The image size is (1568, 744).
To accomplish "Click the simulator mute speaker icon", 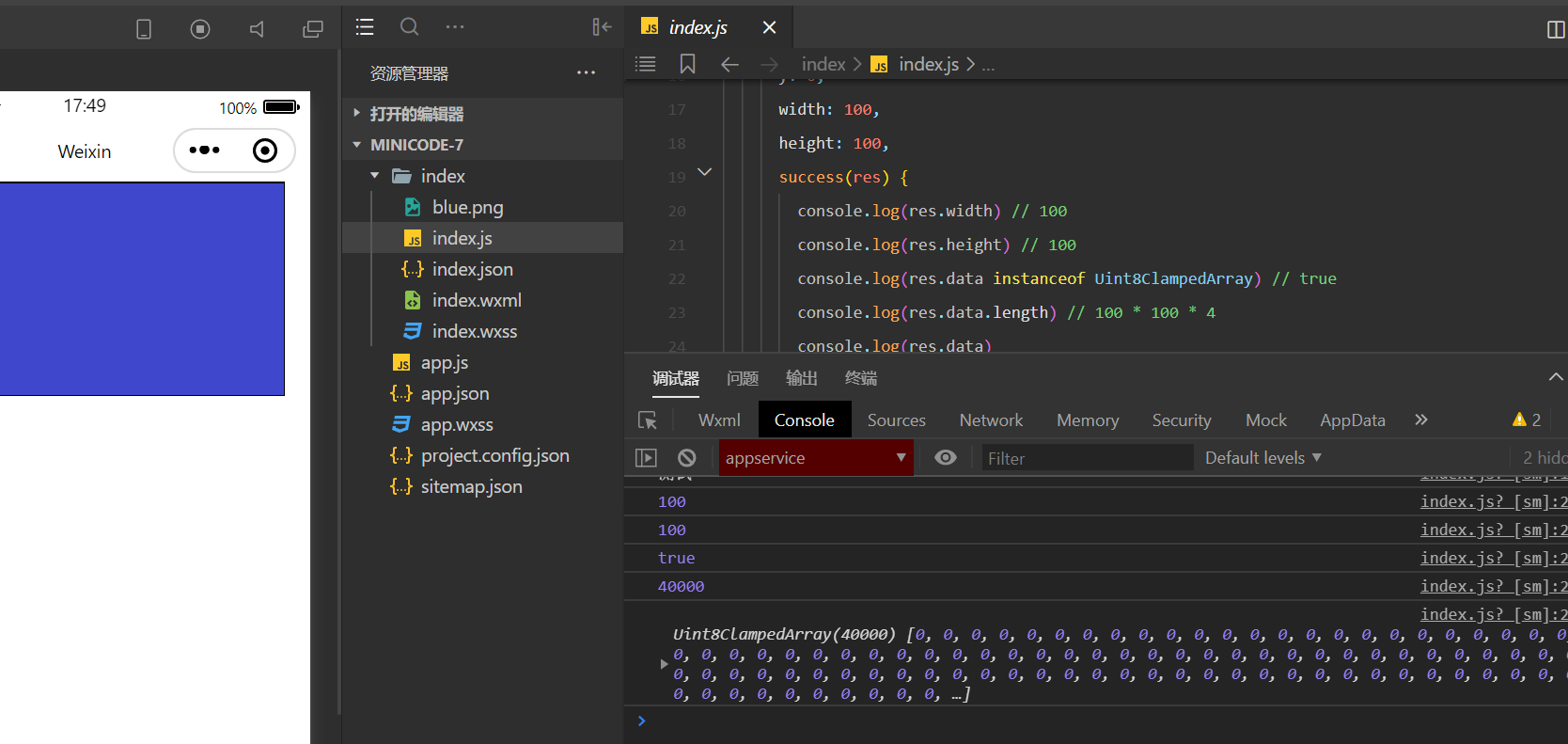I will point(257,29).
